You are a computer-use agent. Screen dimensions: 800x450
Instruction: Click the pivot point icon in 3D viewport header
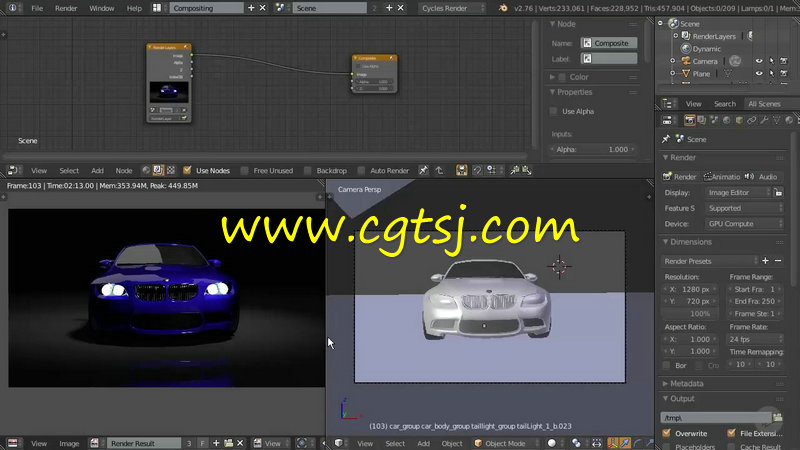[x=576, y=443]
